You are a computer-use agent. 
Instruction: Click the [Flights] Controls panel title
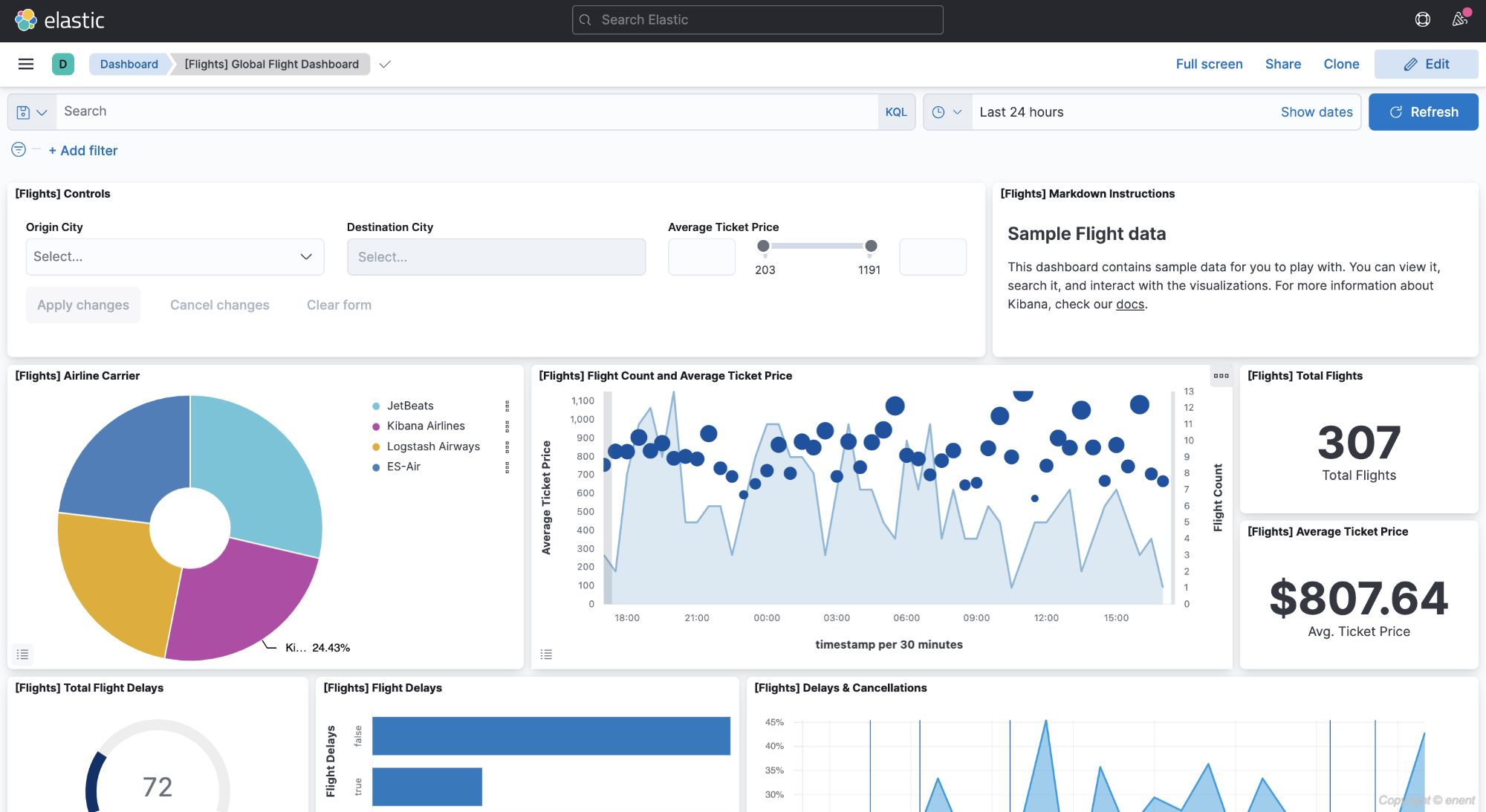coord(62,194)
